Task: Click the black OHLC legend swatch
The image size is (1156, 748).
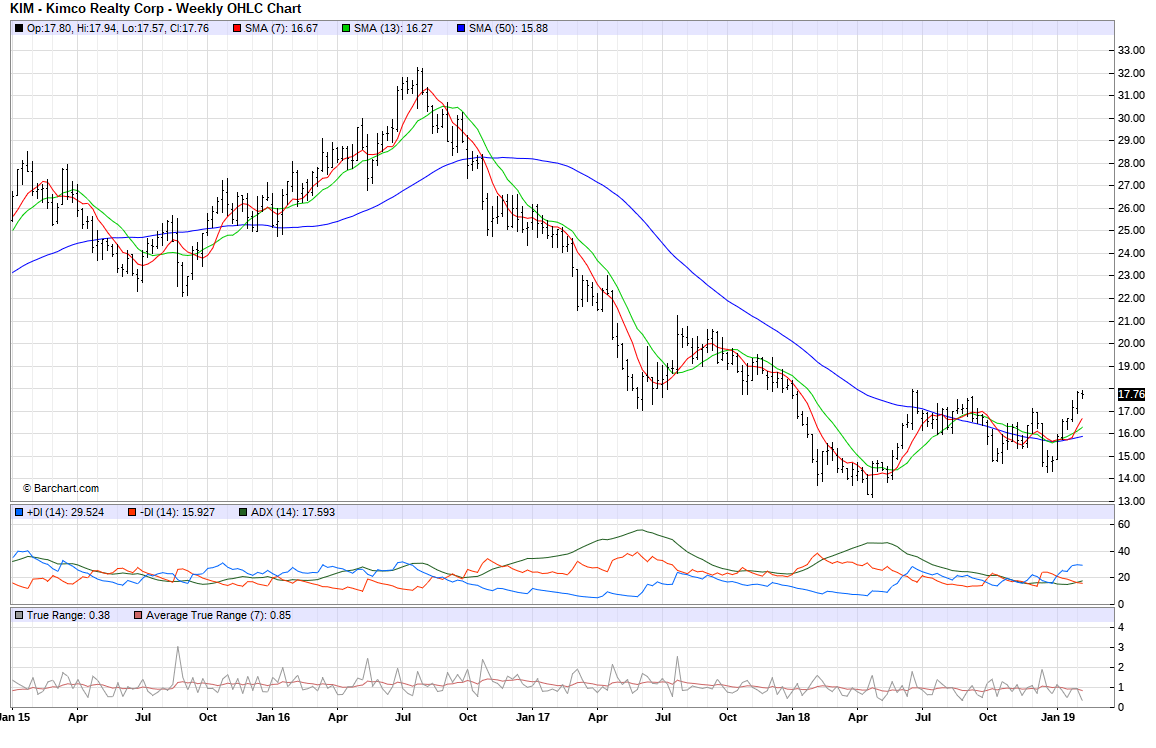Action: click(19, 29)
